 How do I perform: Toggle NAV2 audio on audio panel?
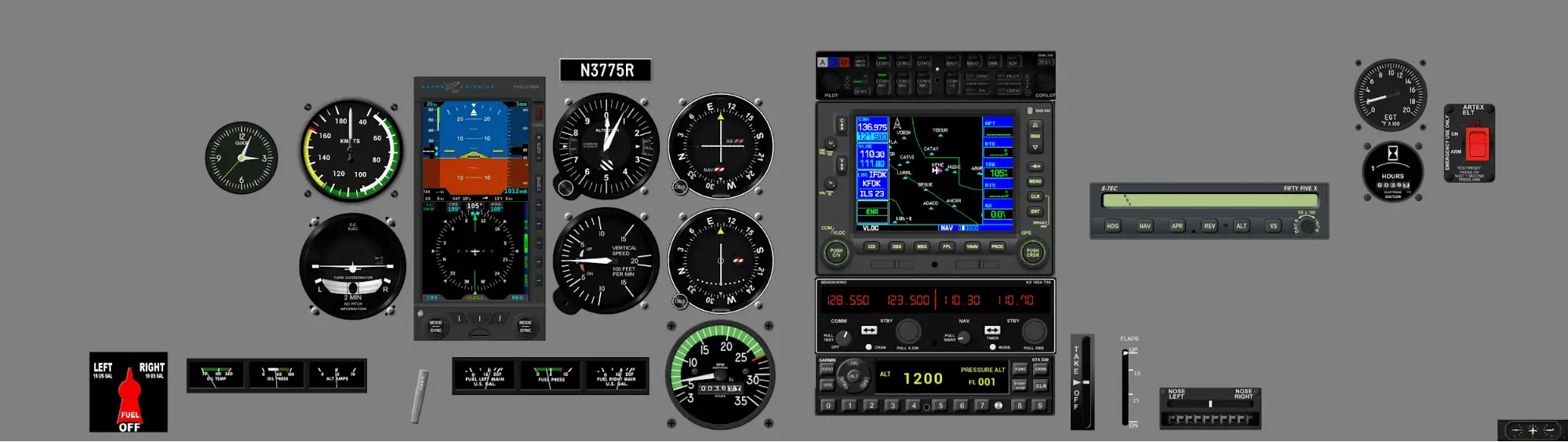click(x=973, y=61)
